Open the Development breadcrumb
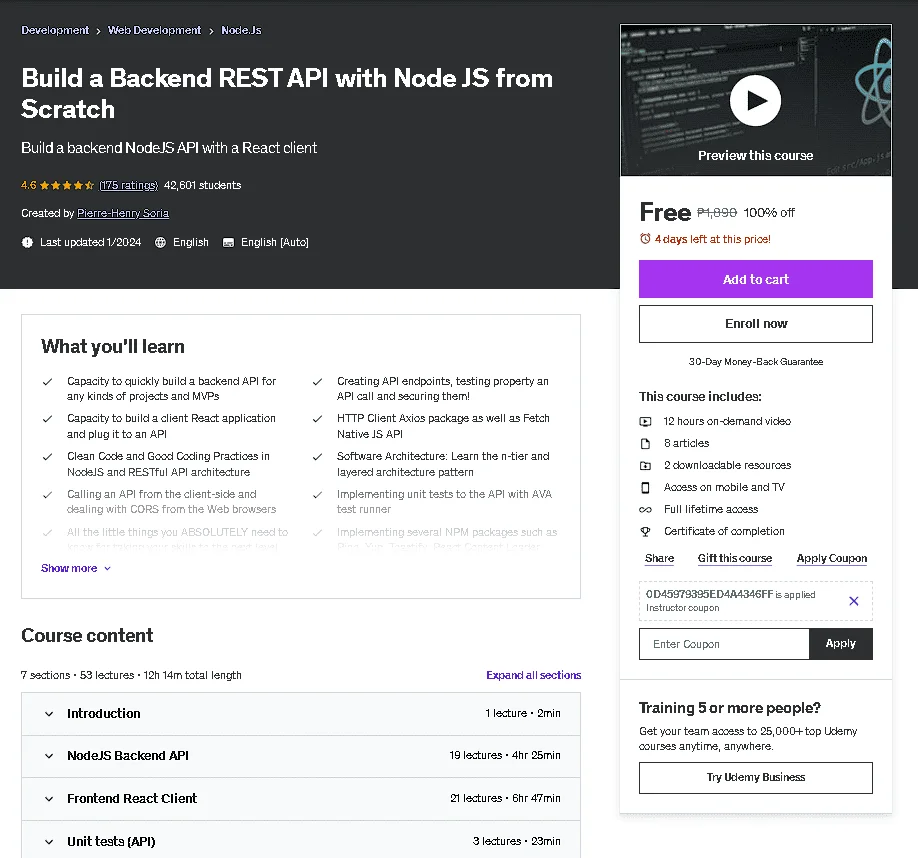The height and width of the screenshot is (858, 918). coord(55,30)
